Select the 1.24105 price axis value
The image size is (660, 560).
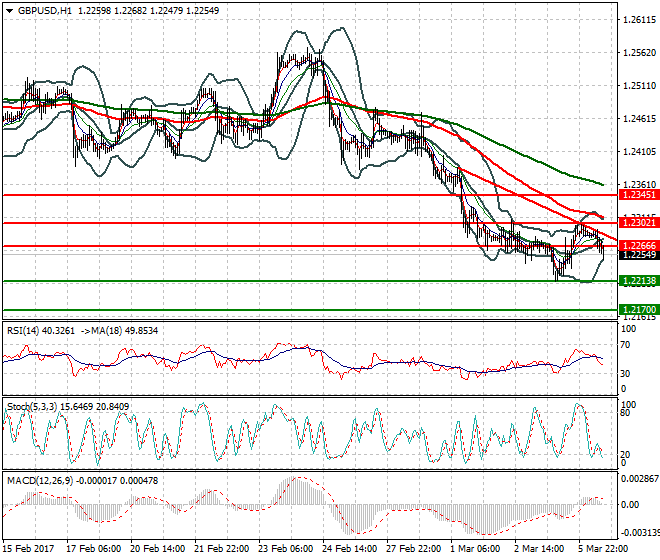click(x=639, y=152)
